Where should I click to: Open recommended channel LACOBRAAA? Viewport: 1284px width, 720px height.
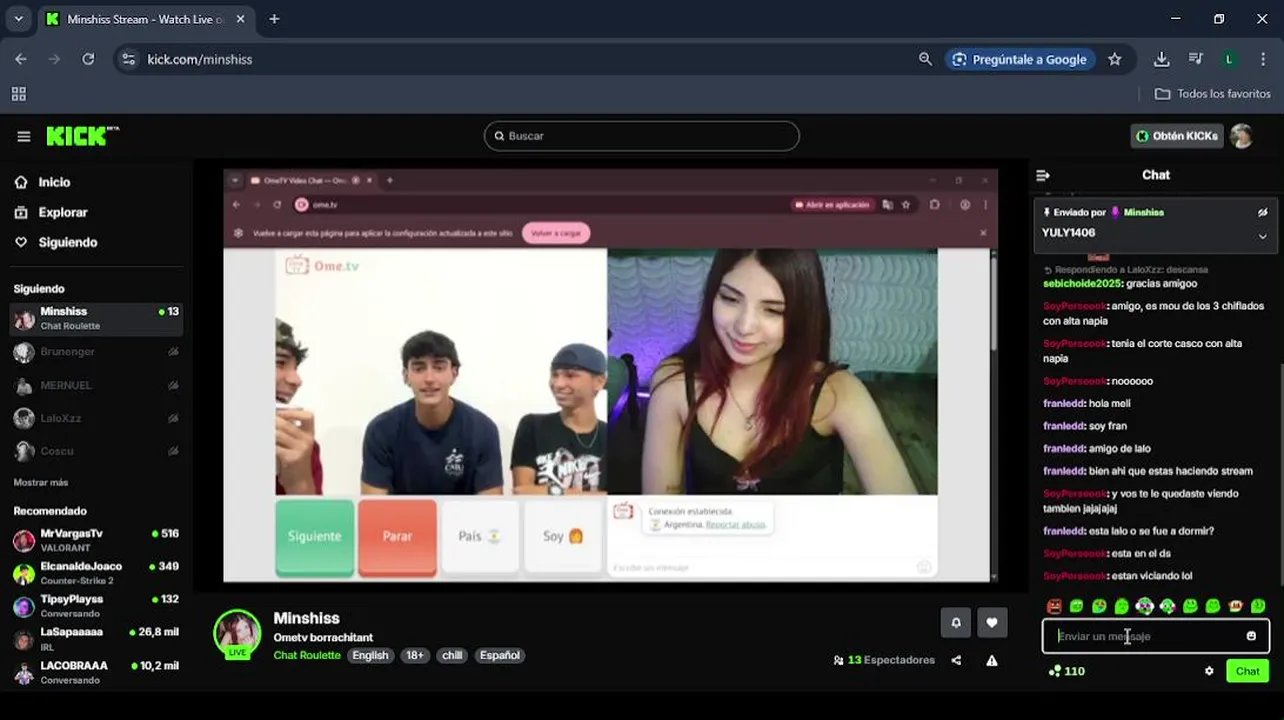pos(96,672)
